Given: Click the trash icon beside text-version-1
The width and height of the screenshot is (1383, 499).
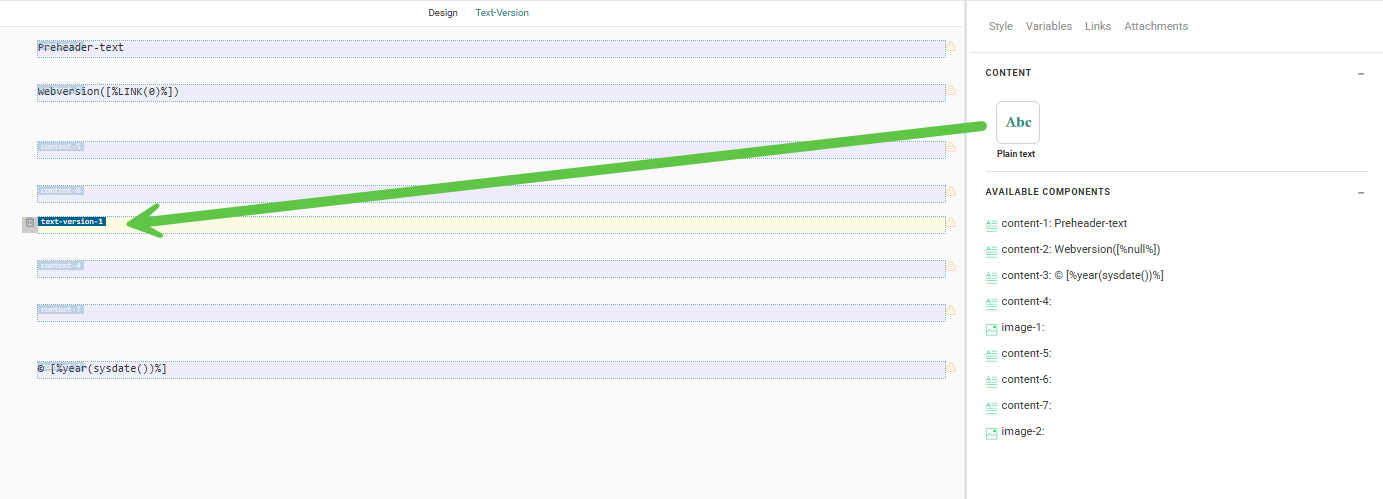Looking at the screenshot, I should click(x=29, y=223).
